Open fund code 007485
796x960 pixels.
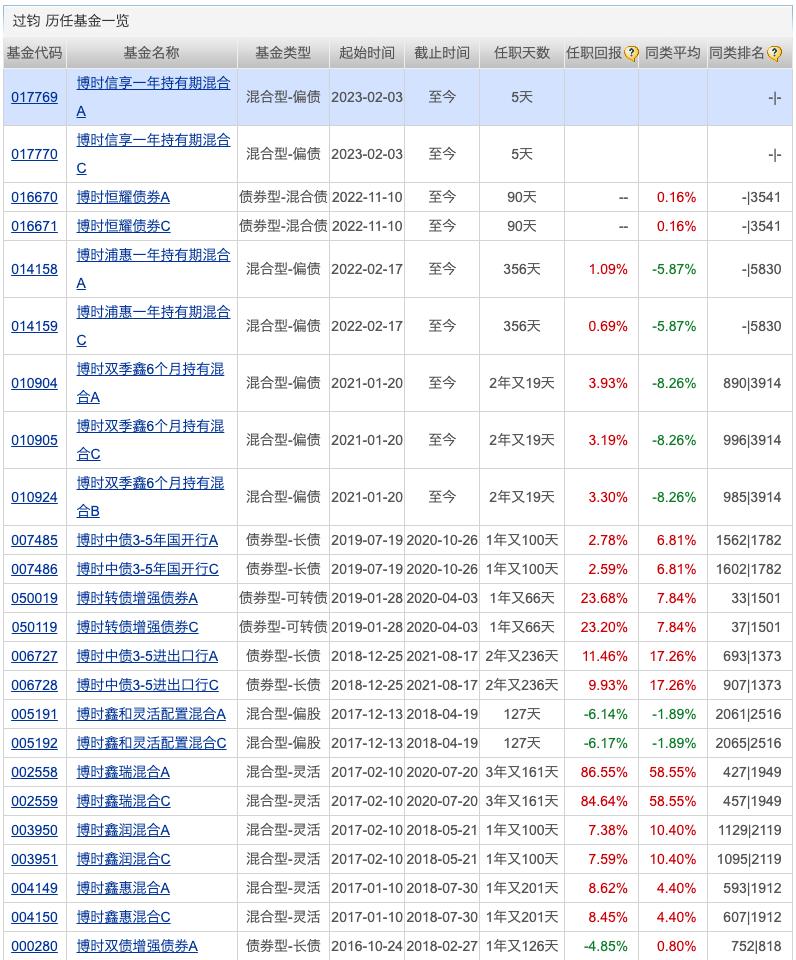point(34,540)
